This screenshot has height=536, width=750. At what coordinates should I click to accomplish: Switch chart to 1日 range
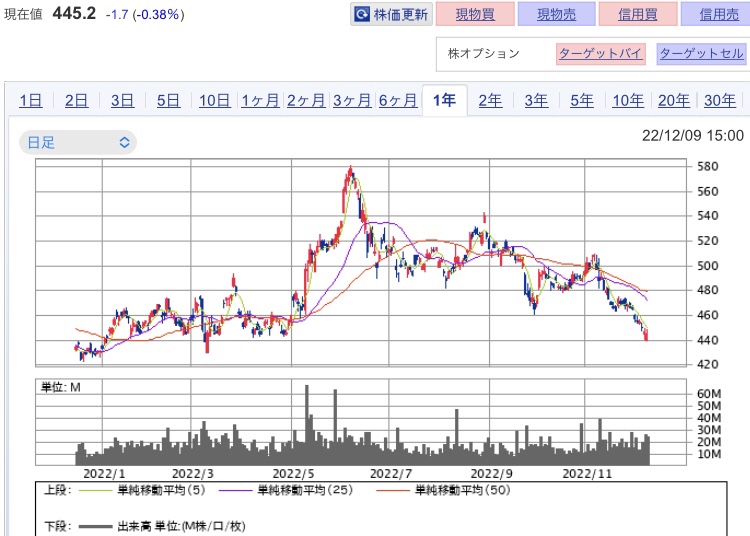tap(31, 101)
